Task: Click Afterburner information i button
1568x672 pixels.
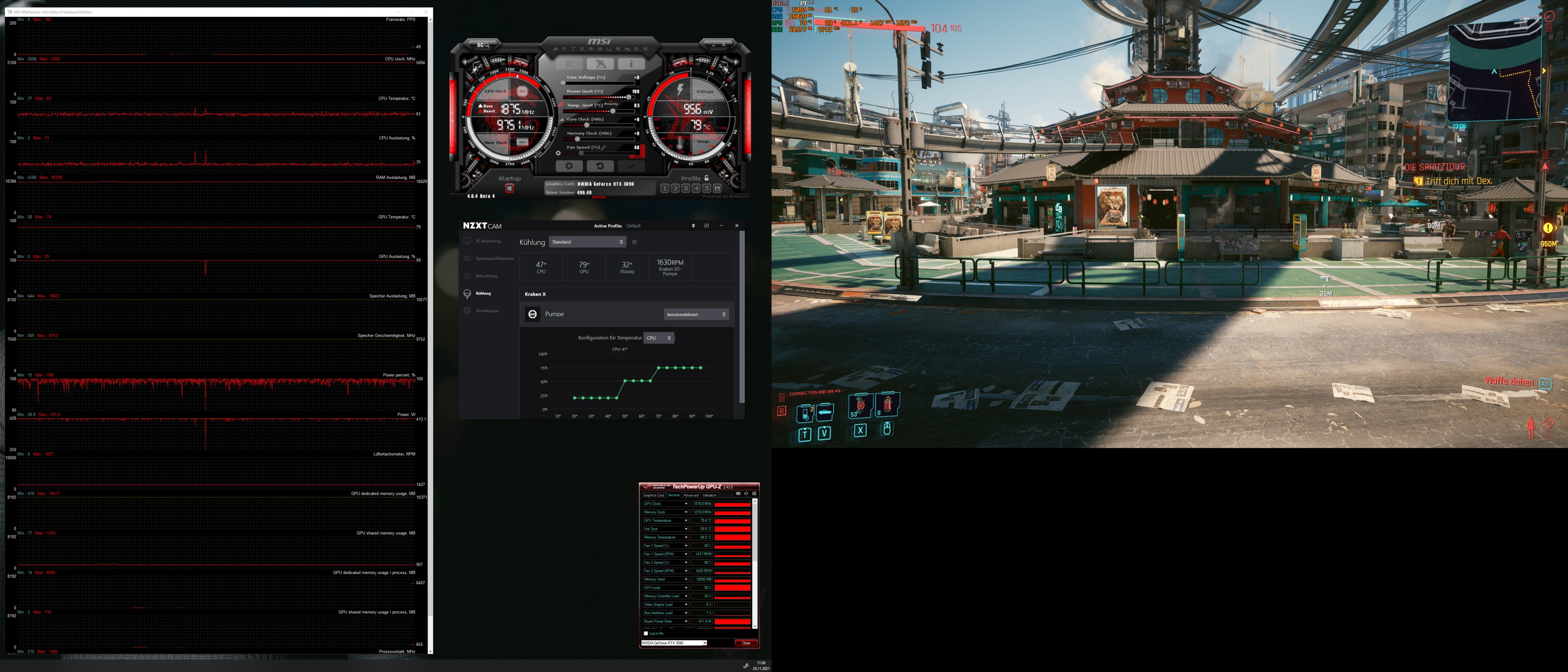Action: [x=630, y=63]
